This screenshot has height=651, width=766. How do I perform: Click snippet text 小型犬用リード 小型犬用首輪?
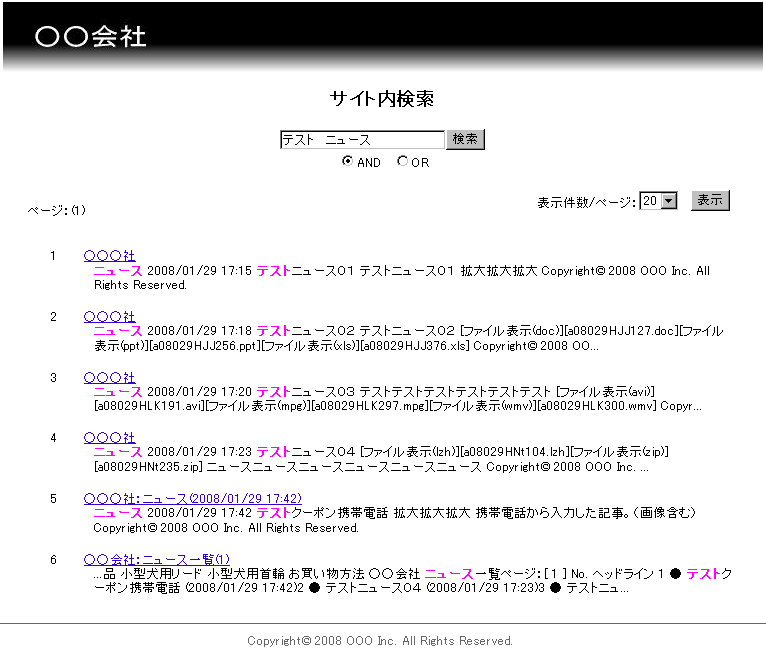202,574
